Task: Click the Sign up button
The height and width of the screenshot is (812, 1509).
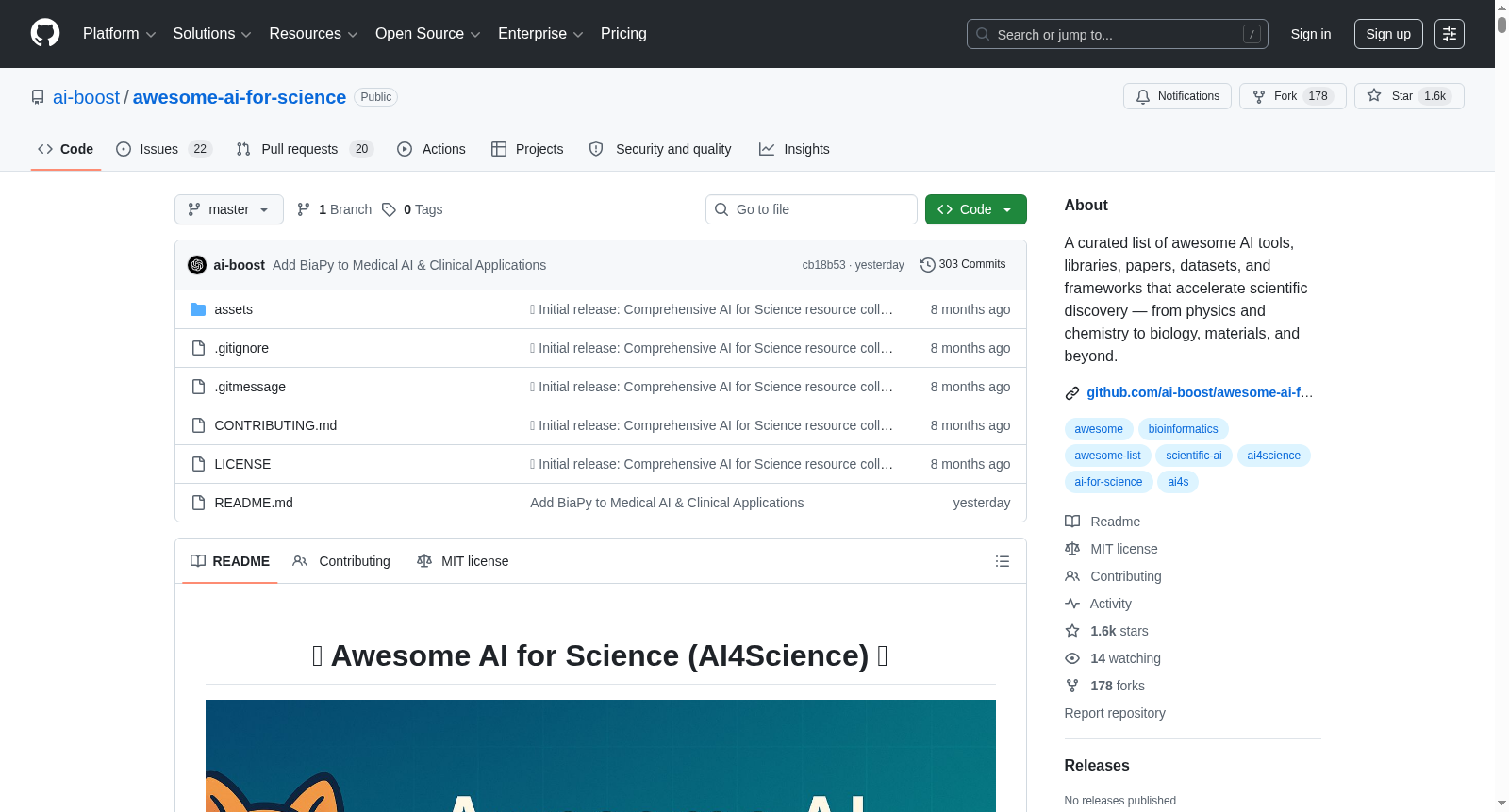Action: [x=1388, y=34]
